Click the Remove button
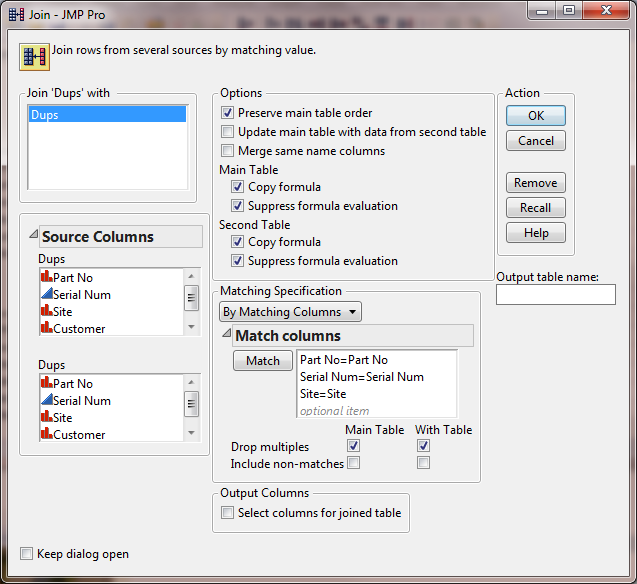The image size is (637, 584). point(535,183)
